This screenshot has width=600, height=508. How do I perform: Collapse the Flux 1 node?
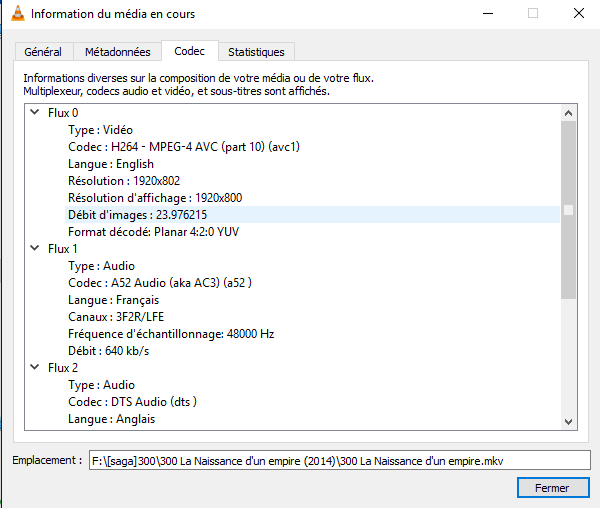(35, 248)
